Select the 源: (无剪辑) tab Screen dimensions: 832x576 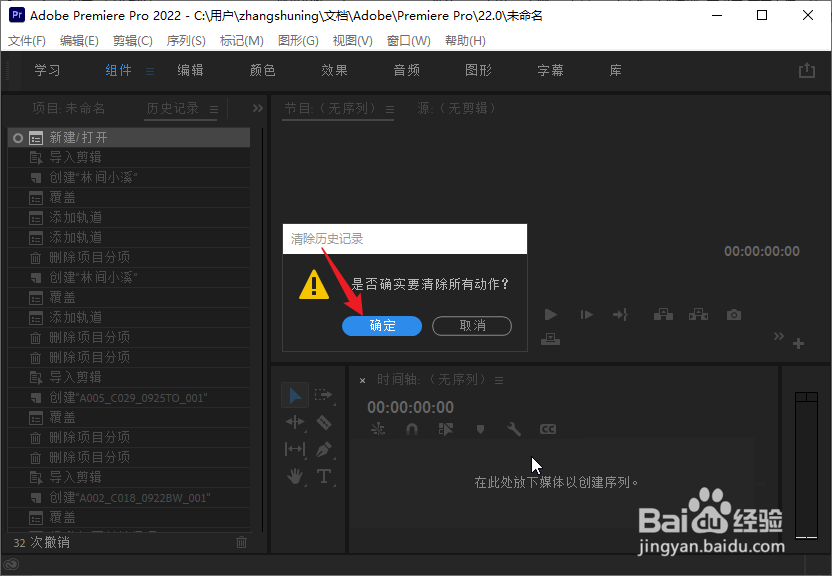456,109
